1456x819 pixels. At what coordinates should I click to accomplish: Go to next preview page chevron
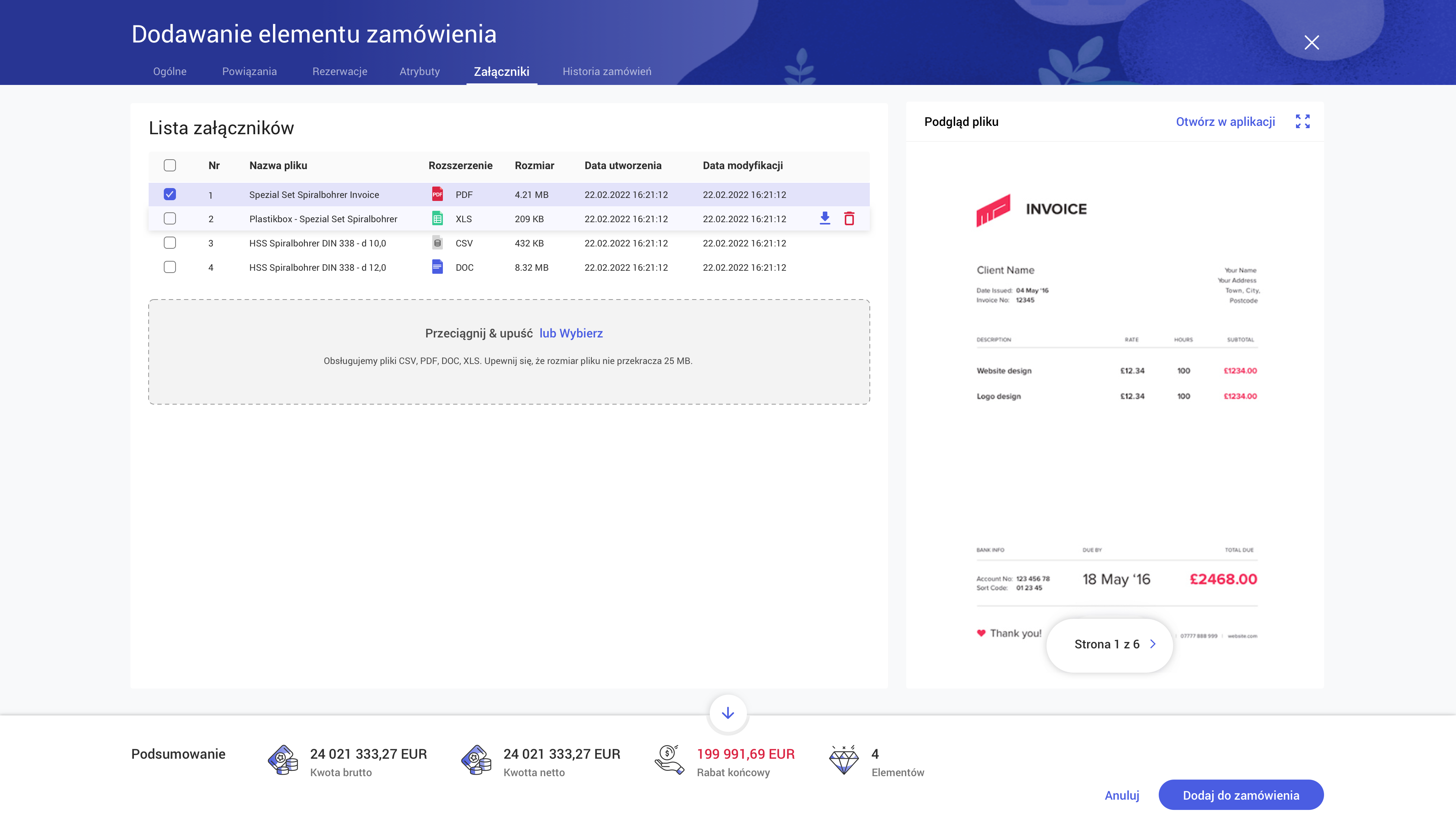point(1153,644)
